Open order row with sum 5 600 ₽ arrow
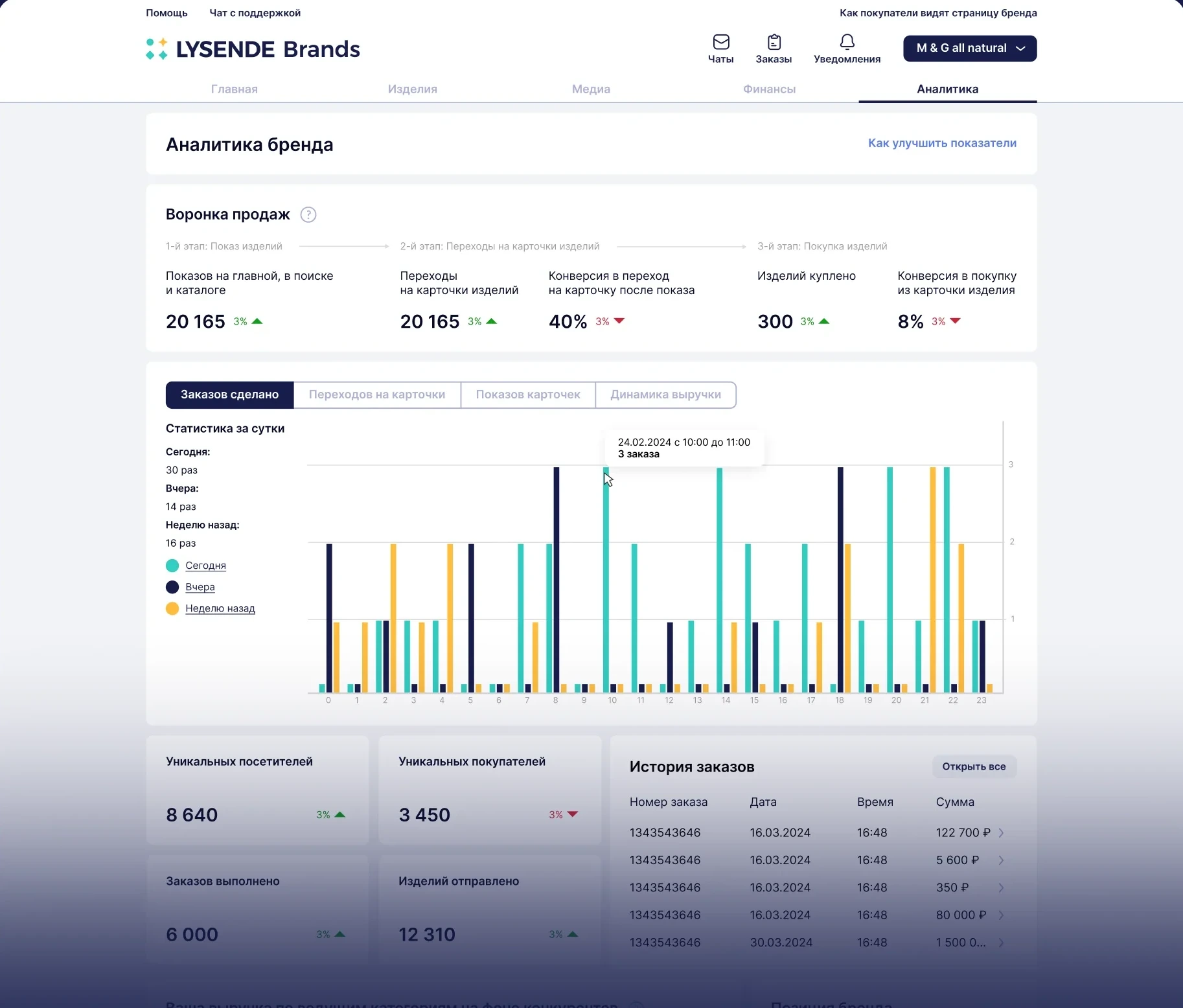1183x1008 pixels. coord(1001,860)
